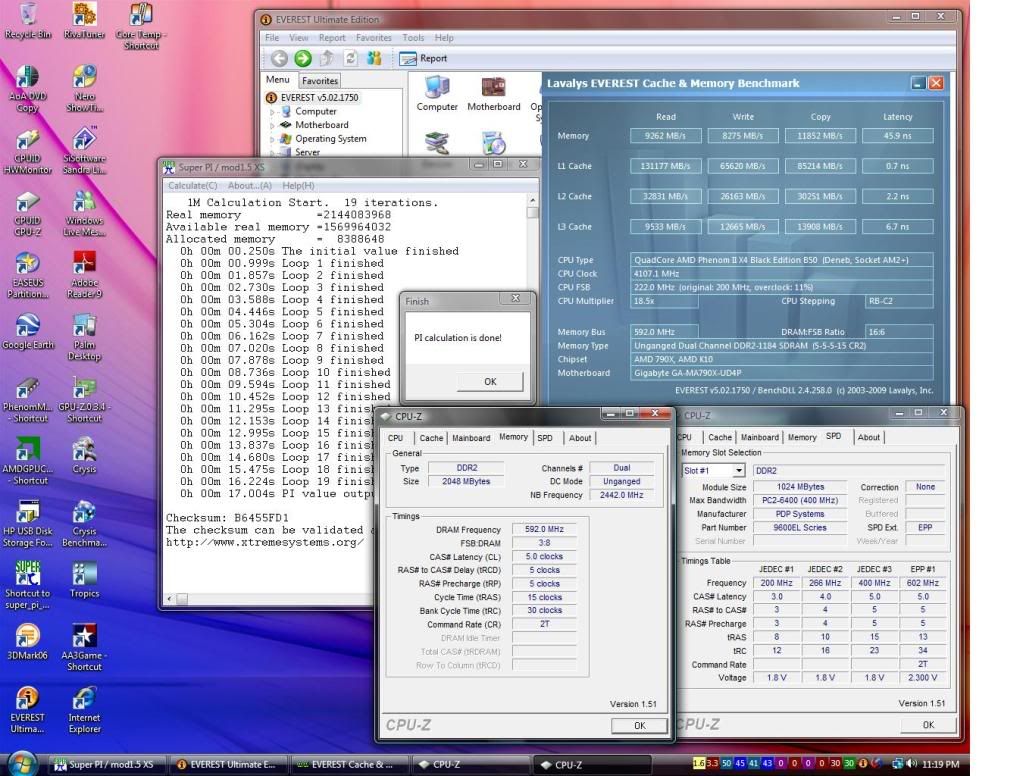
Task: Open the Cache tab in CPU-Z Memory window
Action: pyautogui.click(x=431, y=438)
